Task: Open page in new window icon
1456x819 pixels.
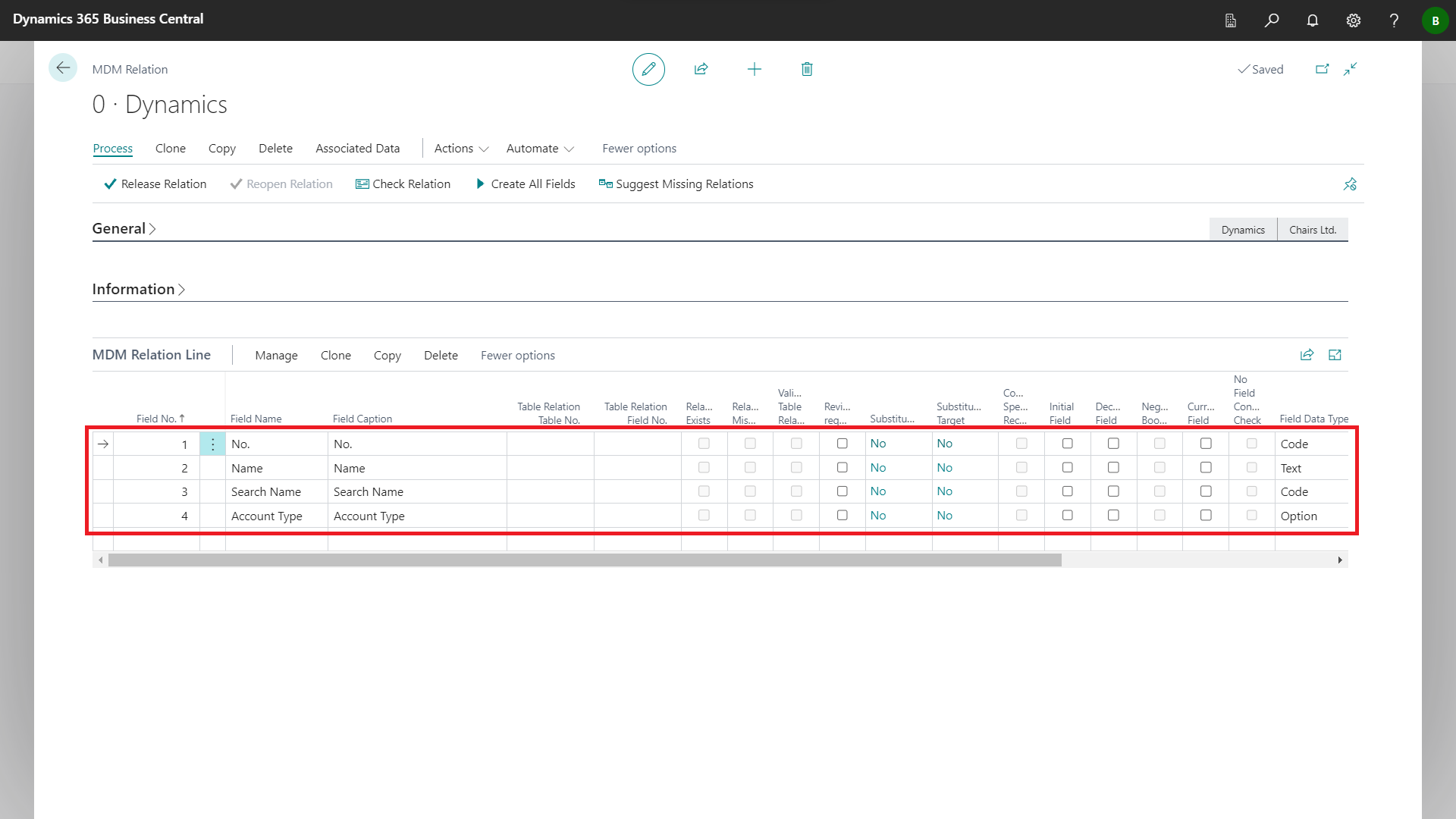Action: (x=1322, y=69)
